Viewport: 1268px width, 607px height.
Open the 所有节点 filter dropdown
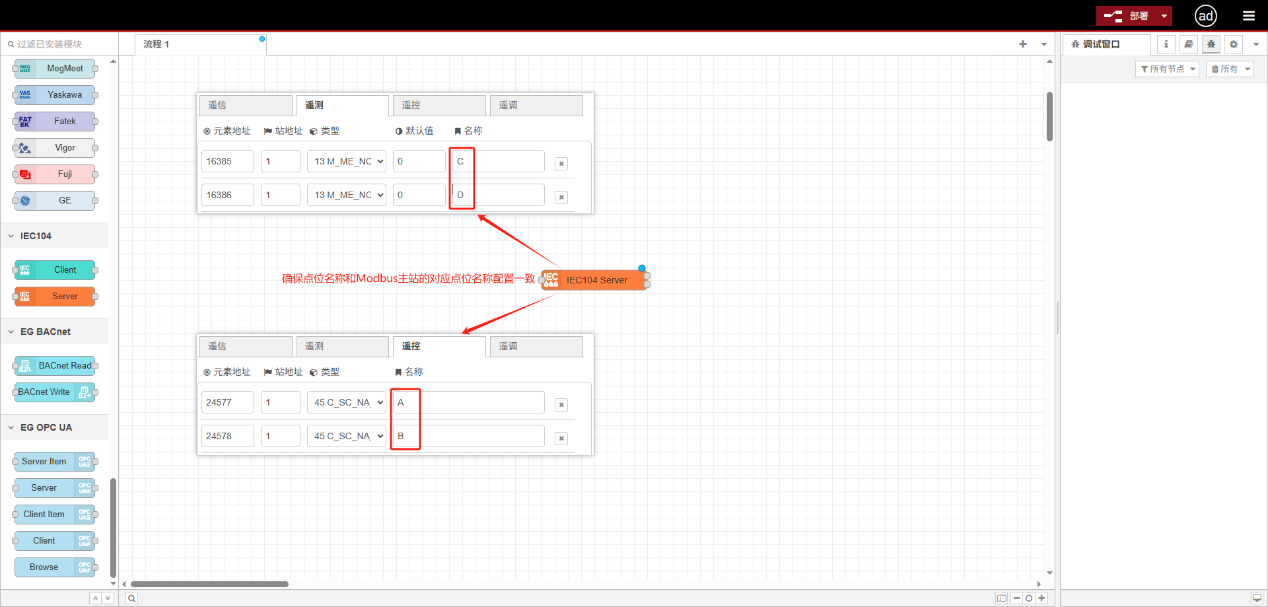[1168, 69]
